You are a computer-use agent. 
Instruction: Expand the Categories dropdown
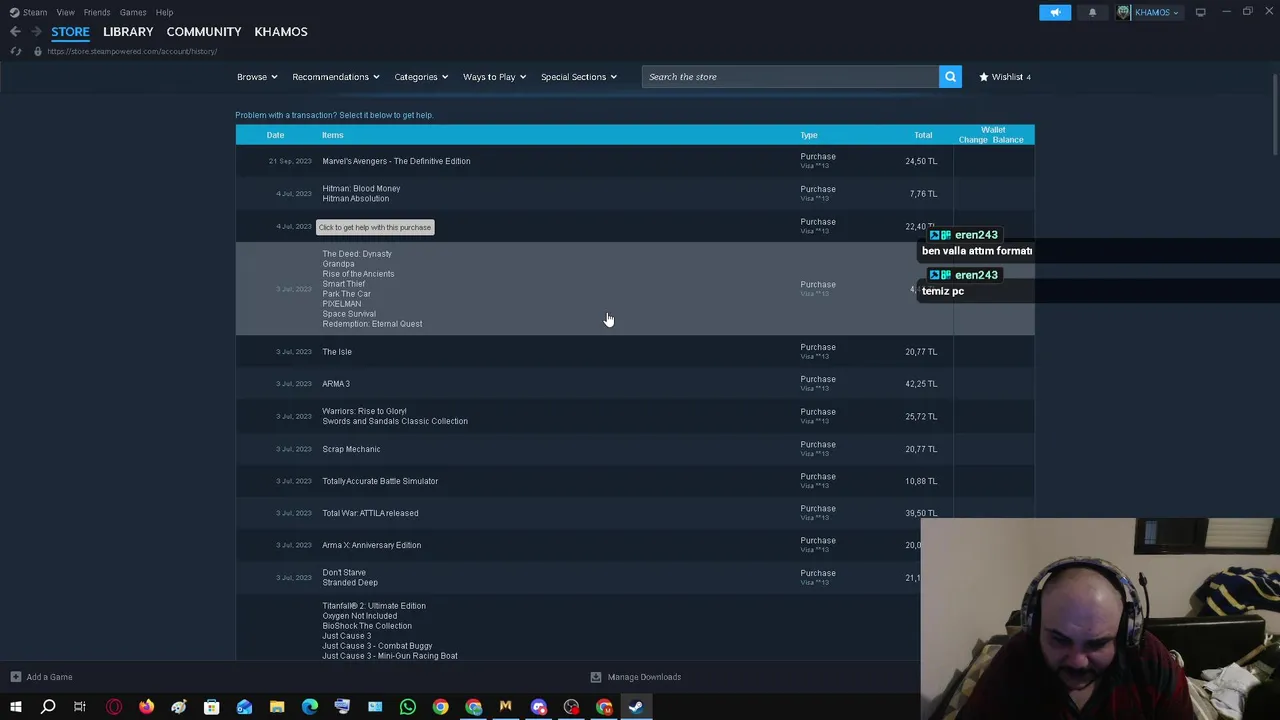point(421,77)
